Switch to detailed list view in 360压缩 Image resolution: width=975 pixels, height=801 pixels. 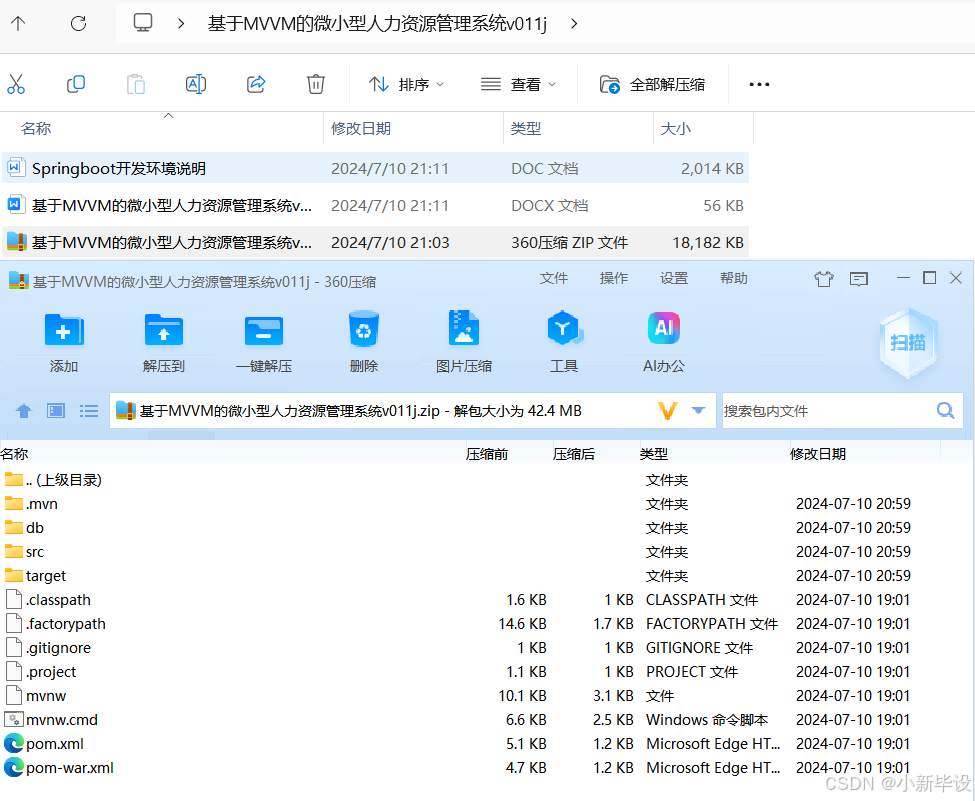88,410
